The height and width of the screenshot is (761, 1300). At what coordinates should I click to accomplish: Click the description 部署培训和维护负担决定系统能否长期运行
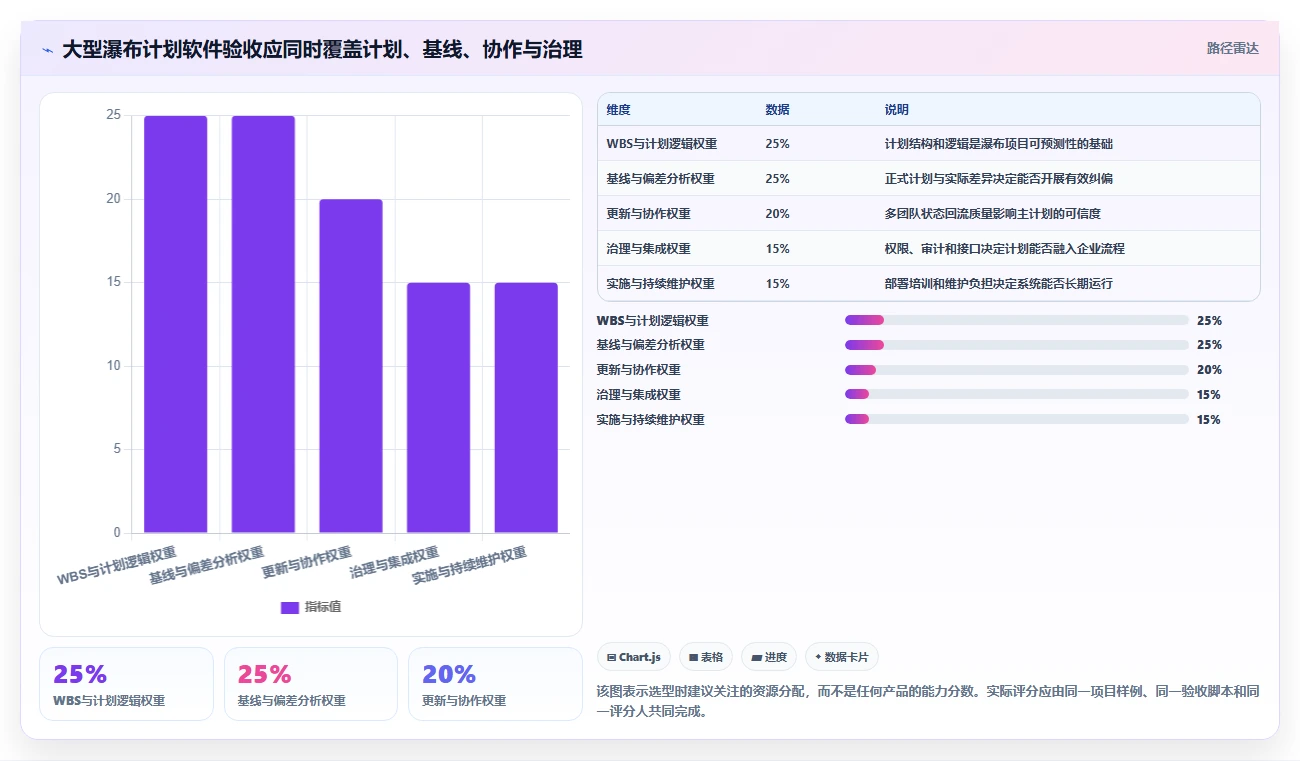(999, 284)
